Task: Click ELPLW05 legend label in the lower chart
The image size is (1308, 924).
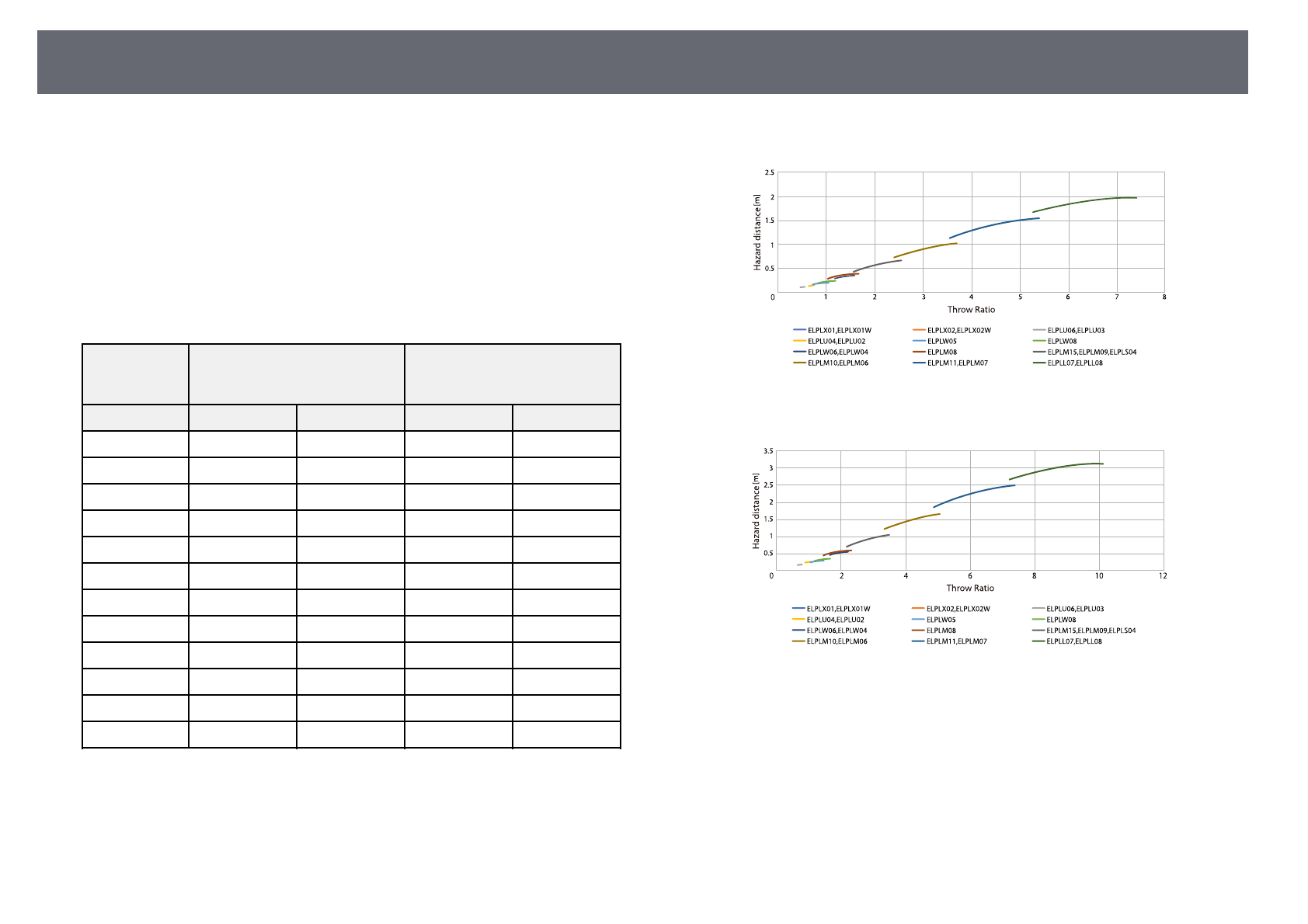Action: pyautogui.click(x=941, y=620)
